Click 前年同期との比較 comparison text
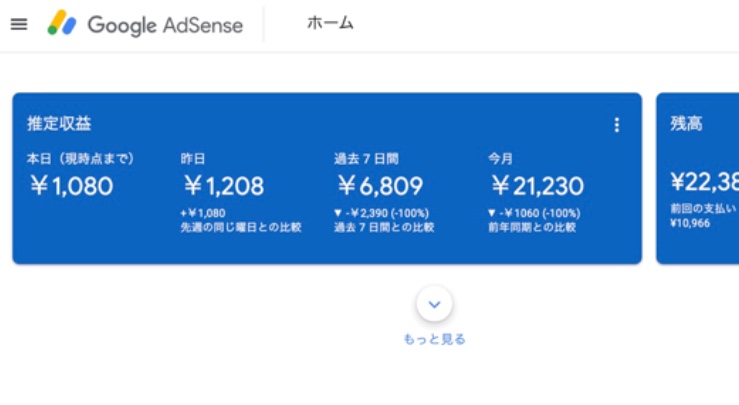This screenshot has height=405, width=739. point(532,227)
